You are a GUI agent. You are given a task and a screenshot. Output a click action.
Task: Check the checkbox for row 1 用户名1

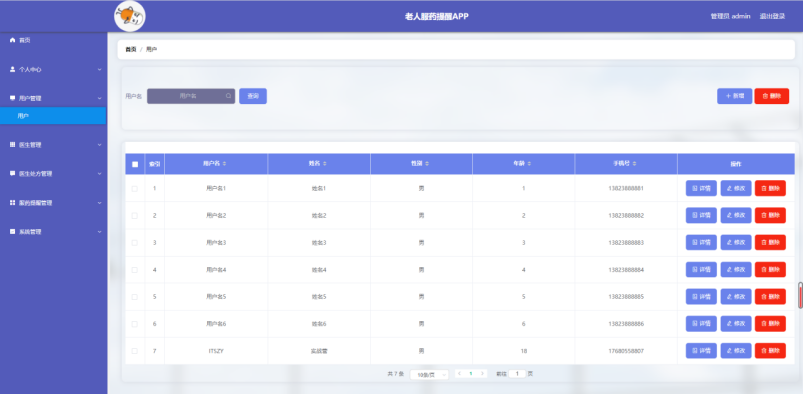tap(135, 189)
